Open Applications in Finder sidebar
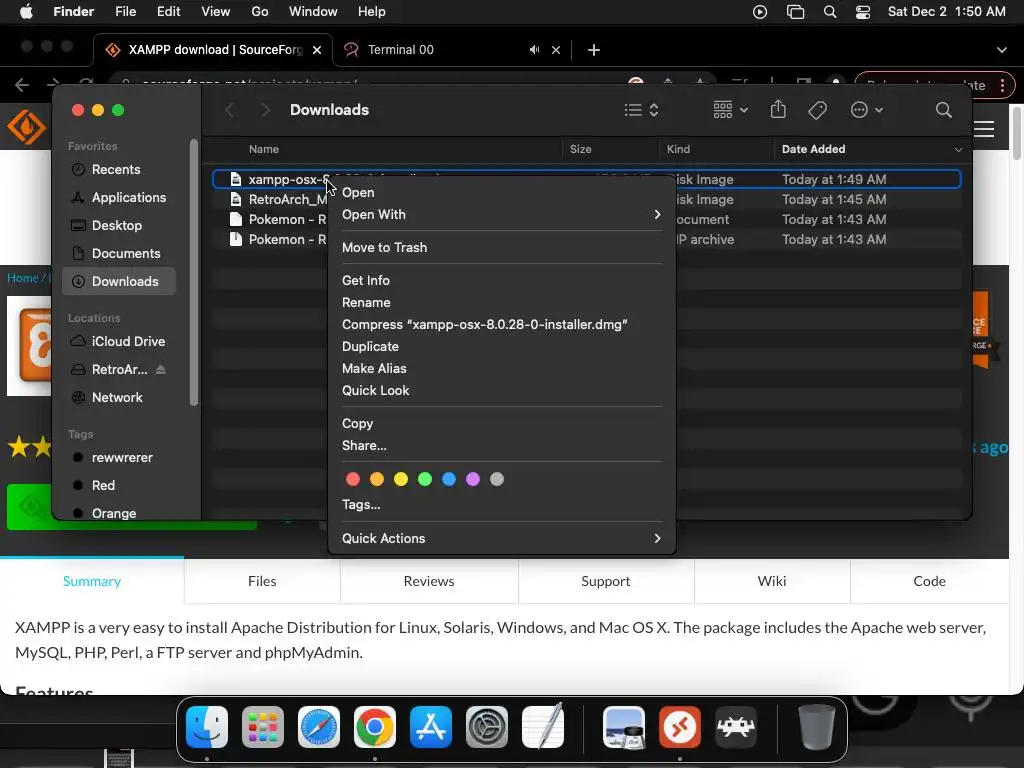The image size is (1024, 768). (x=119, y=197)
